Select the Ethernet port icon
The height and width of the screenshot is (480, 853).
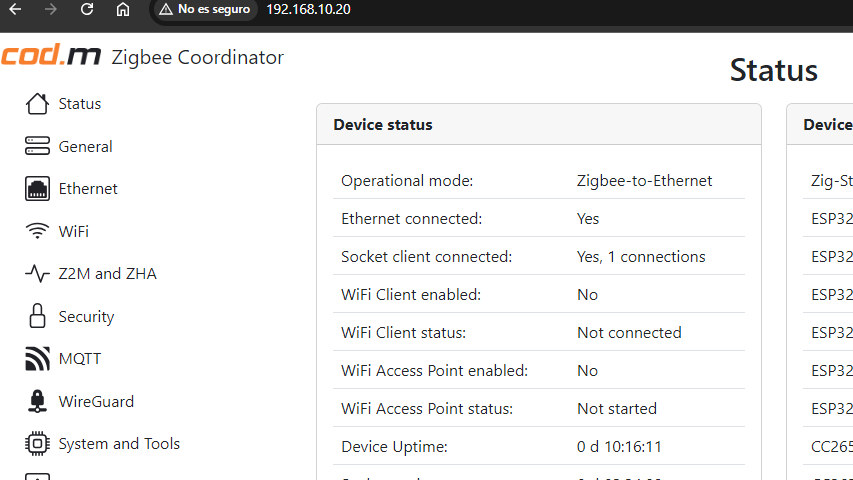click(x=37, y=188)
